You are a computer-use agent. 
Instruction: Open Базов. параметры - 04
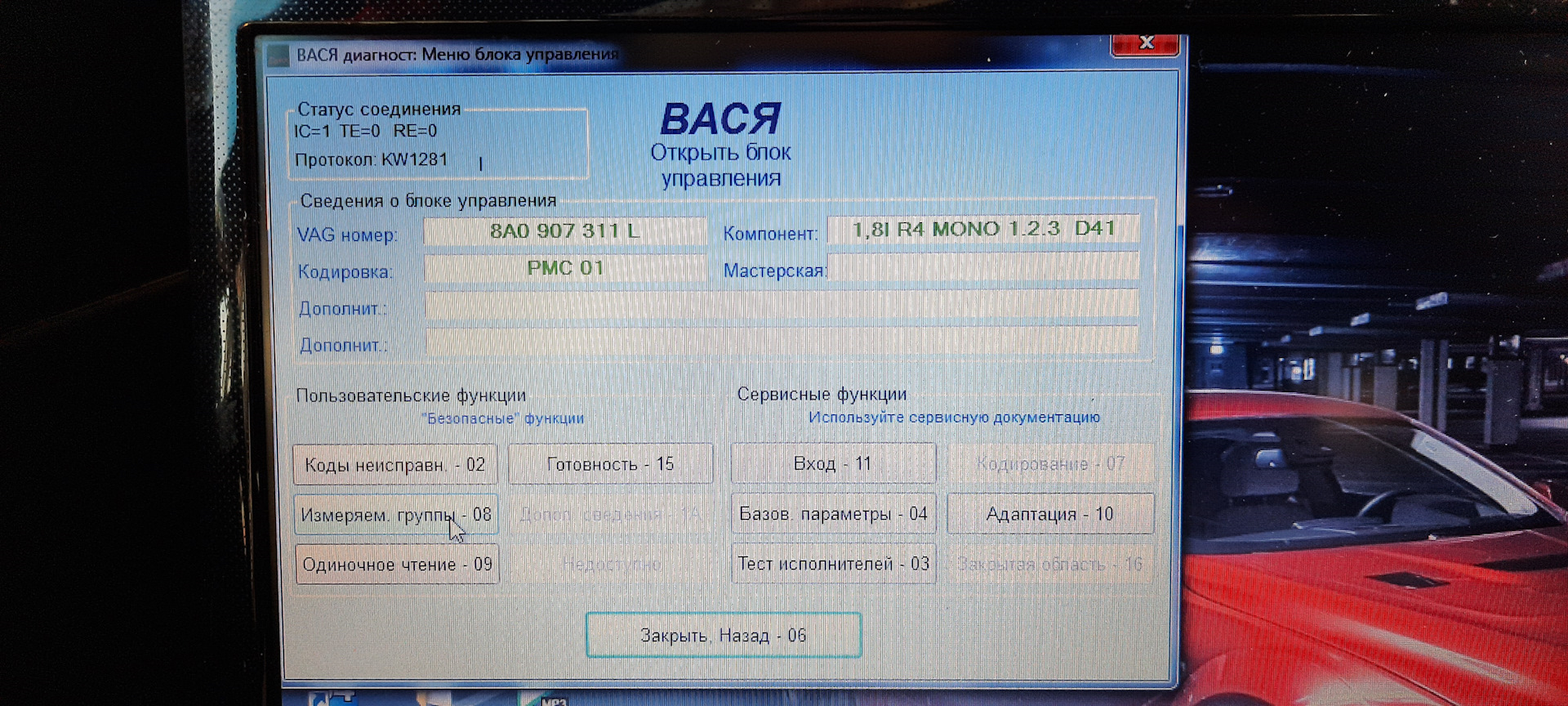click(x=833, y=514)
